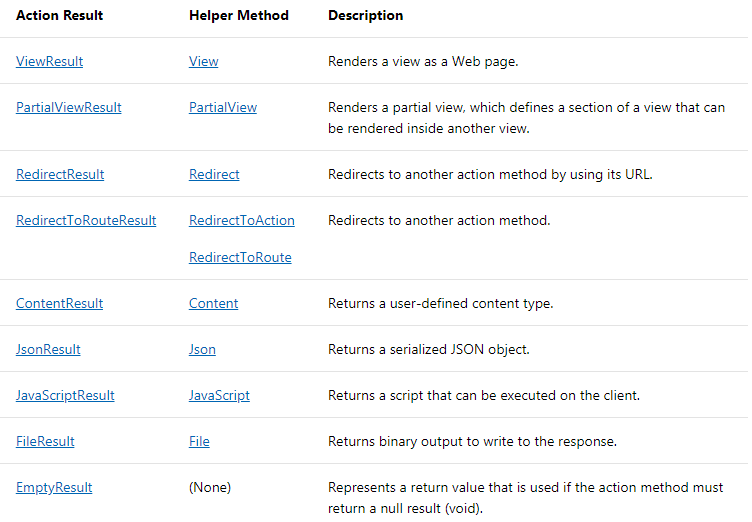Screen dimensions: 752x522
Task: Select the Json helper method link
Action: click(x=202, y=349)
